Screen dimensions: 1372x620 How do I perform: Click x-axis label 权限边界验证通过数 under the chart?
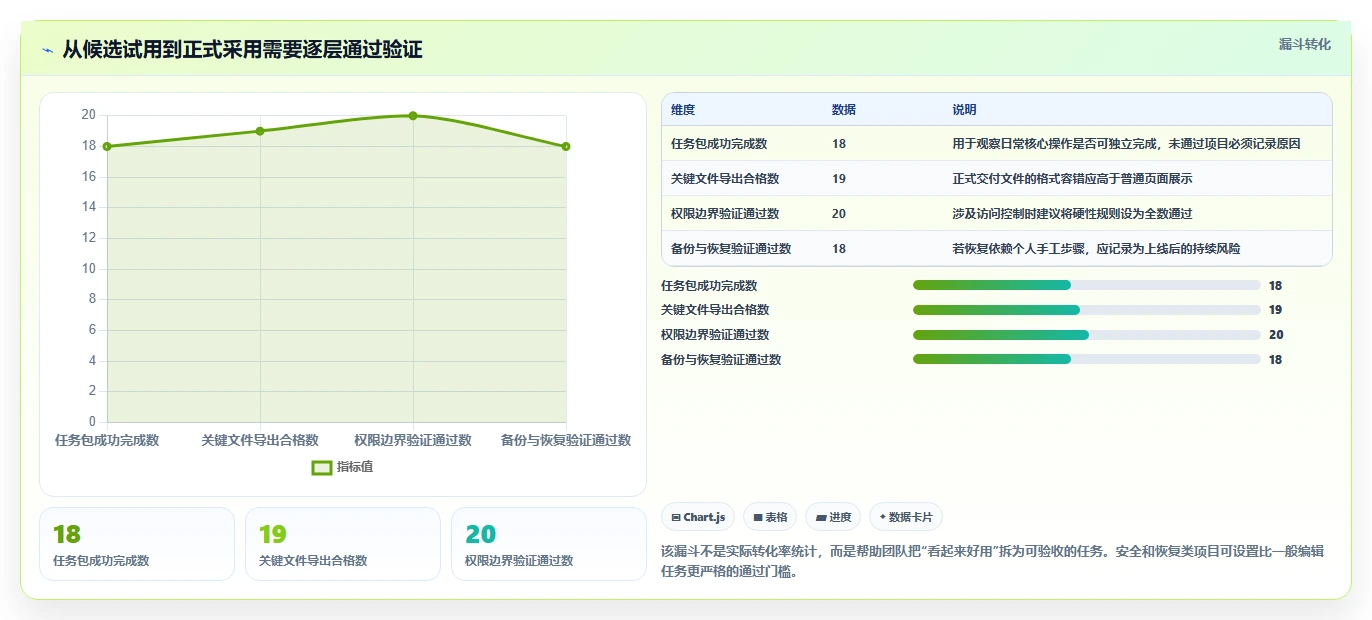click(x=413, y=440)
